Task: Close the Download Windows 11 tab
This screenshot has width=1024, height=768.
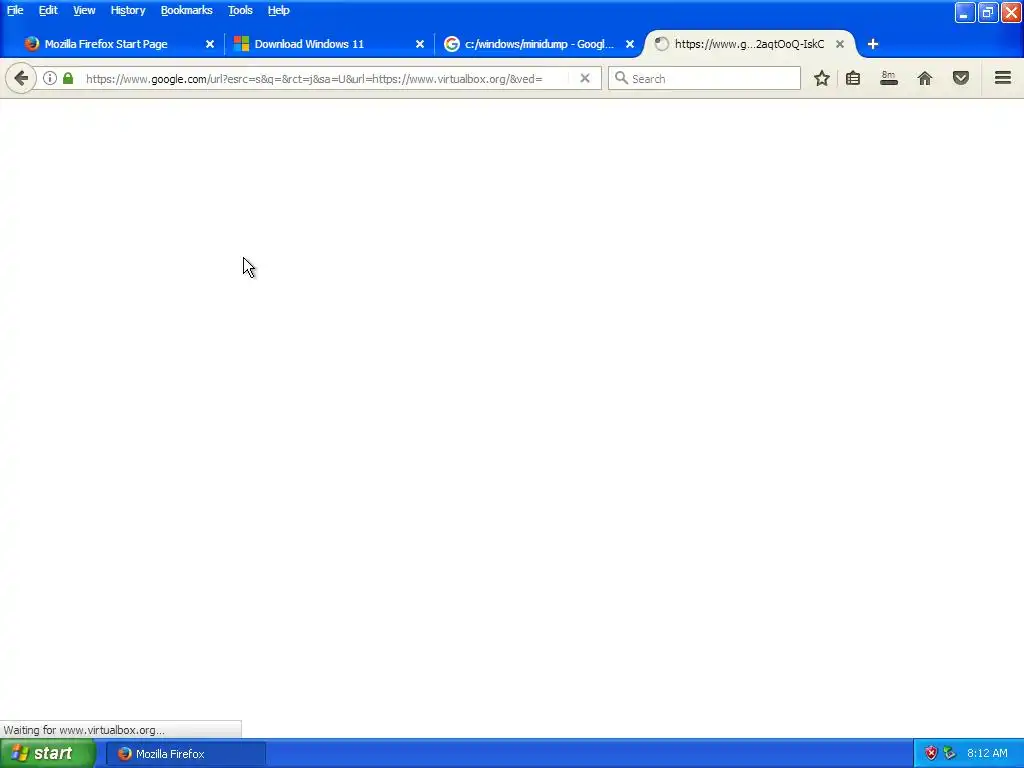Action: 420,44
